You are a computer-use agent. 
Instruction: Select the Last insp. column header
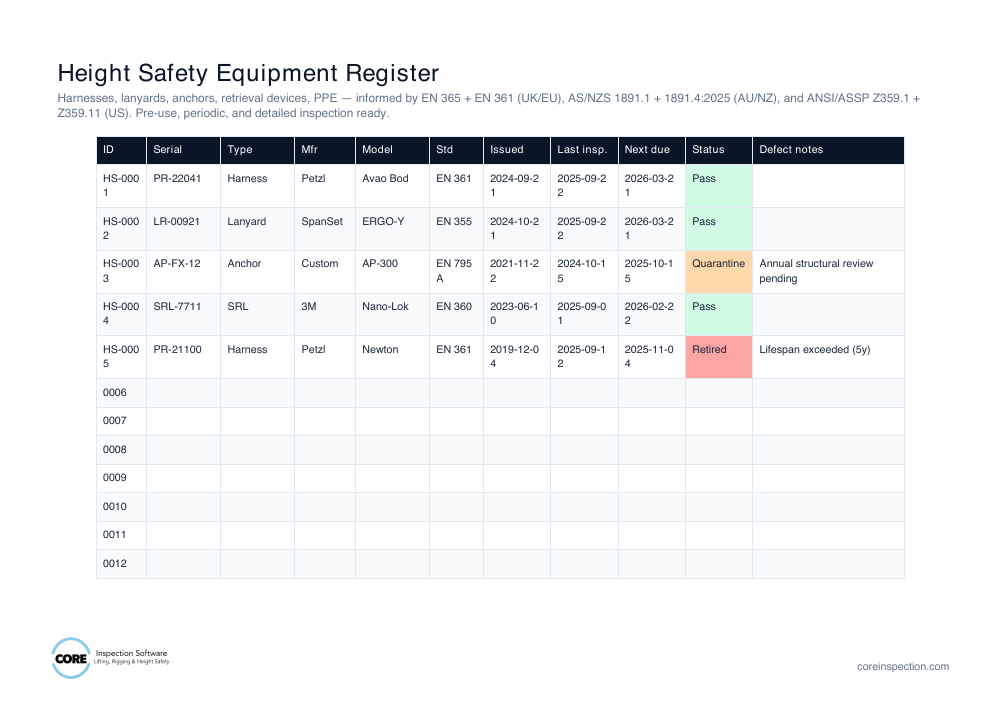pyautogui.click(x=584, y=150)
